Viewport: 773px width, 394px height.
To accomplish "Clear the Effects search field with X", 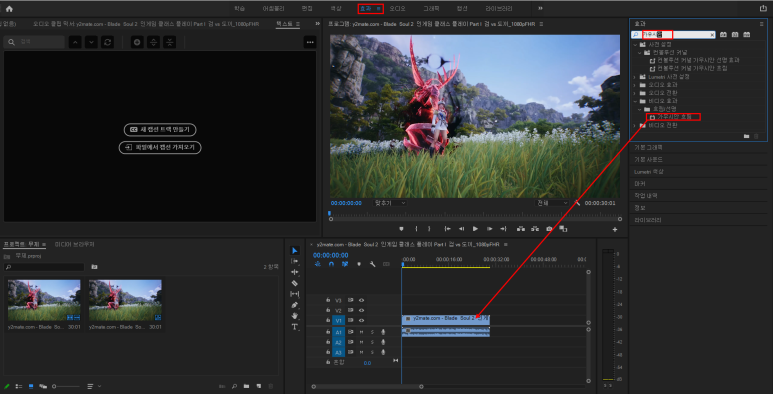I will pos(712,35).
